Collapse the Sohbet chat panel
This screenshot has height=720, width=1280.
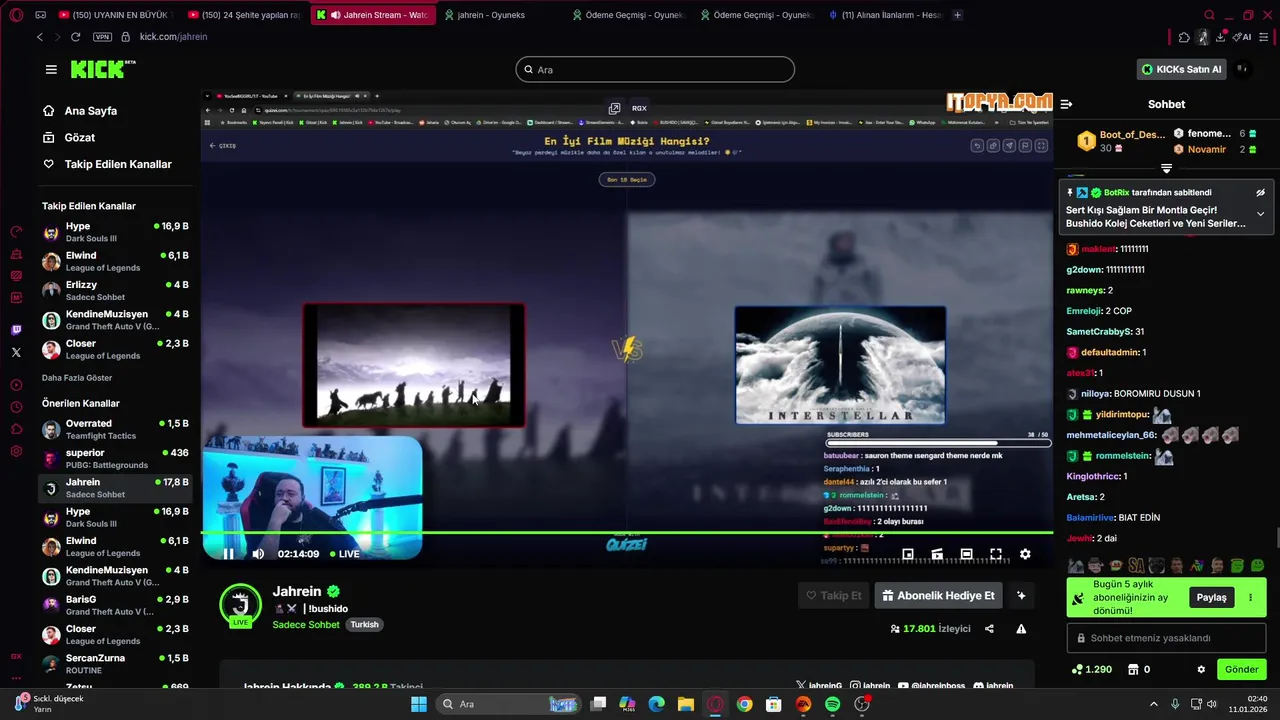pyautogui.click(x=1067, y=104)
